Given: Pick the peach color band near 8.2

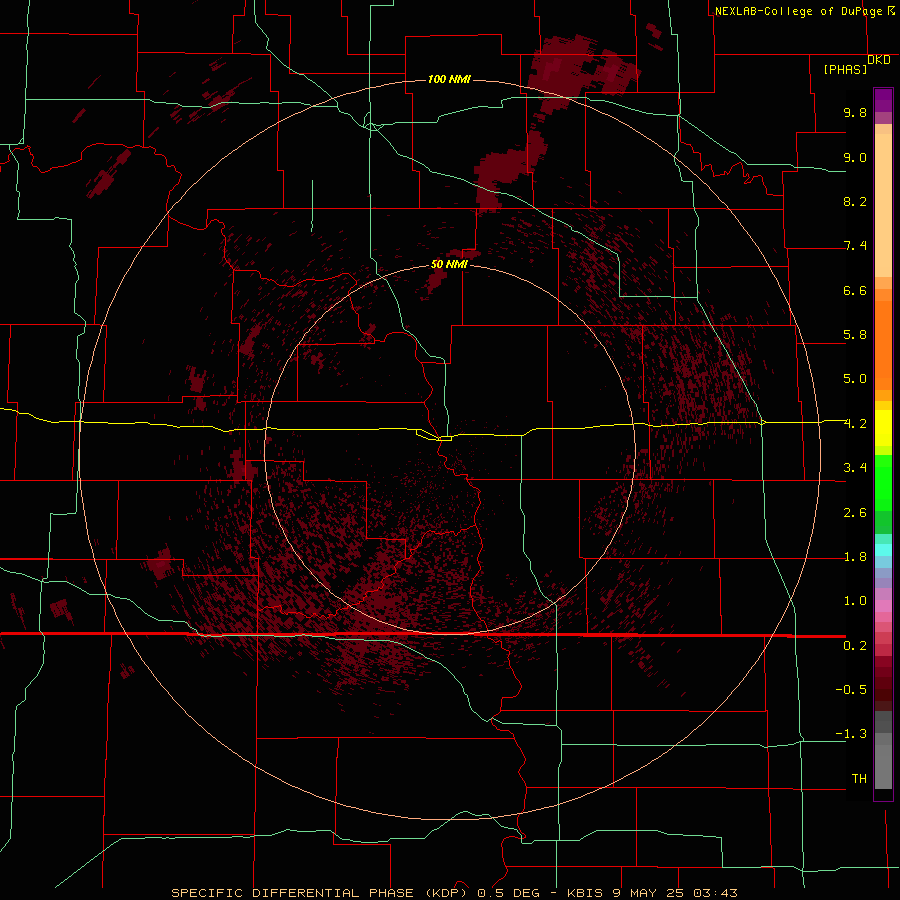Looking at the screenshot, I should coord(883,205).
